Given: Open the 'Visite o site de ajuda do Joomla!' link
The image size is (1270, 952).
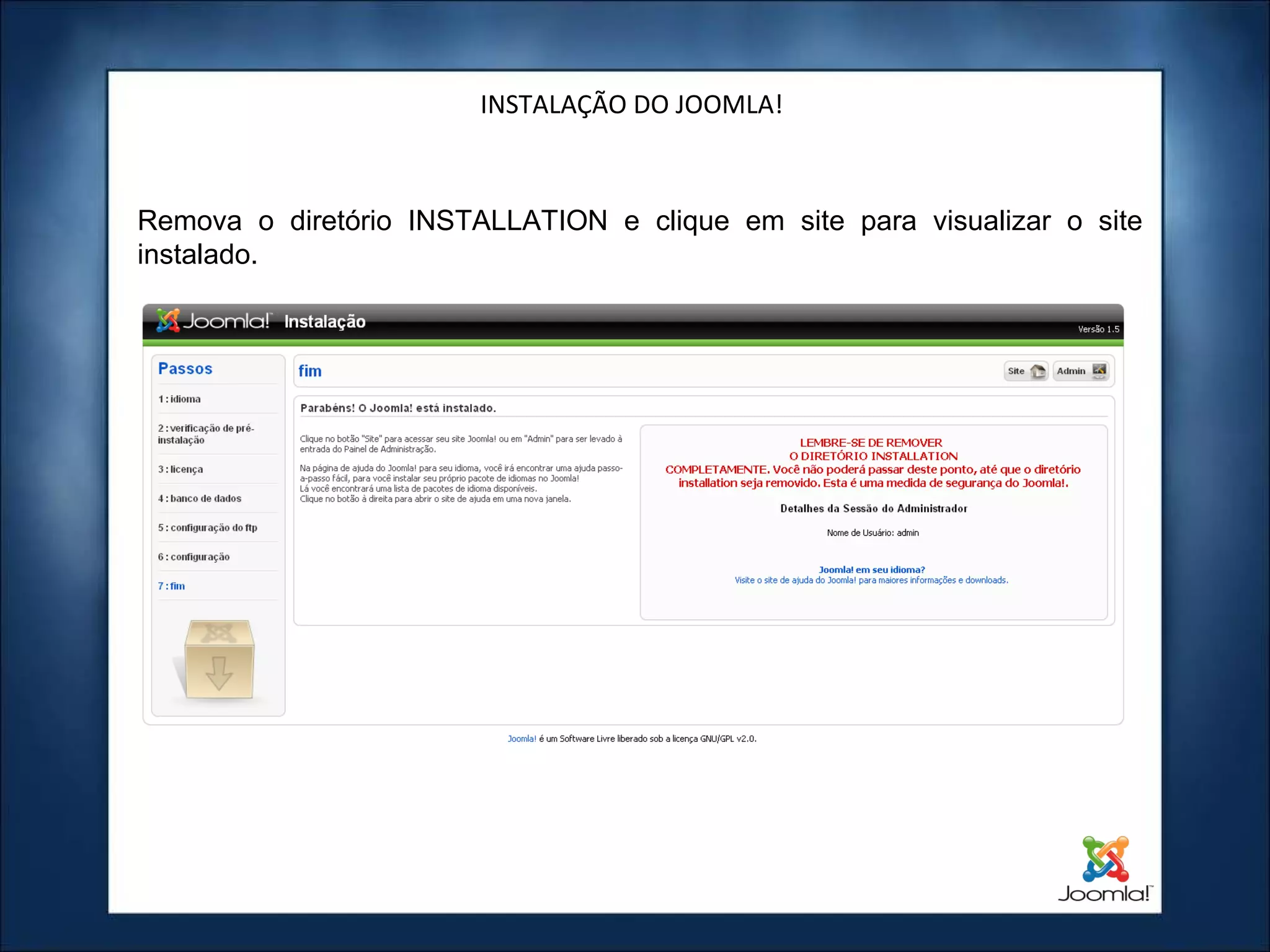Looking at the screenshot, I should [871, 580].
